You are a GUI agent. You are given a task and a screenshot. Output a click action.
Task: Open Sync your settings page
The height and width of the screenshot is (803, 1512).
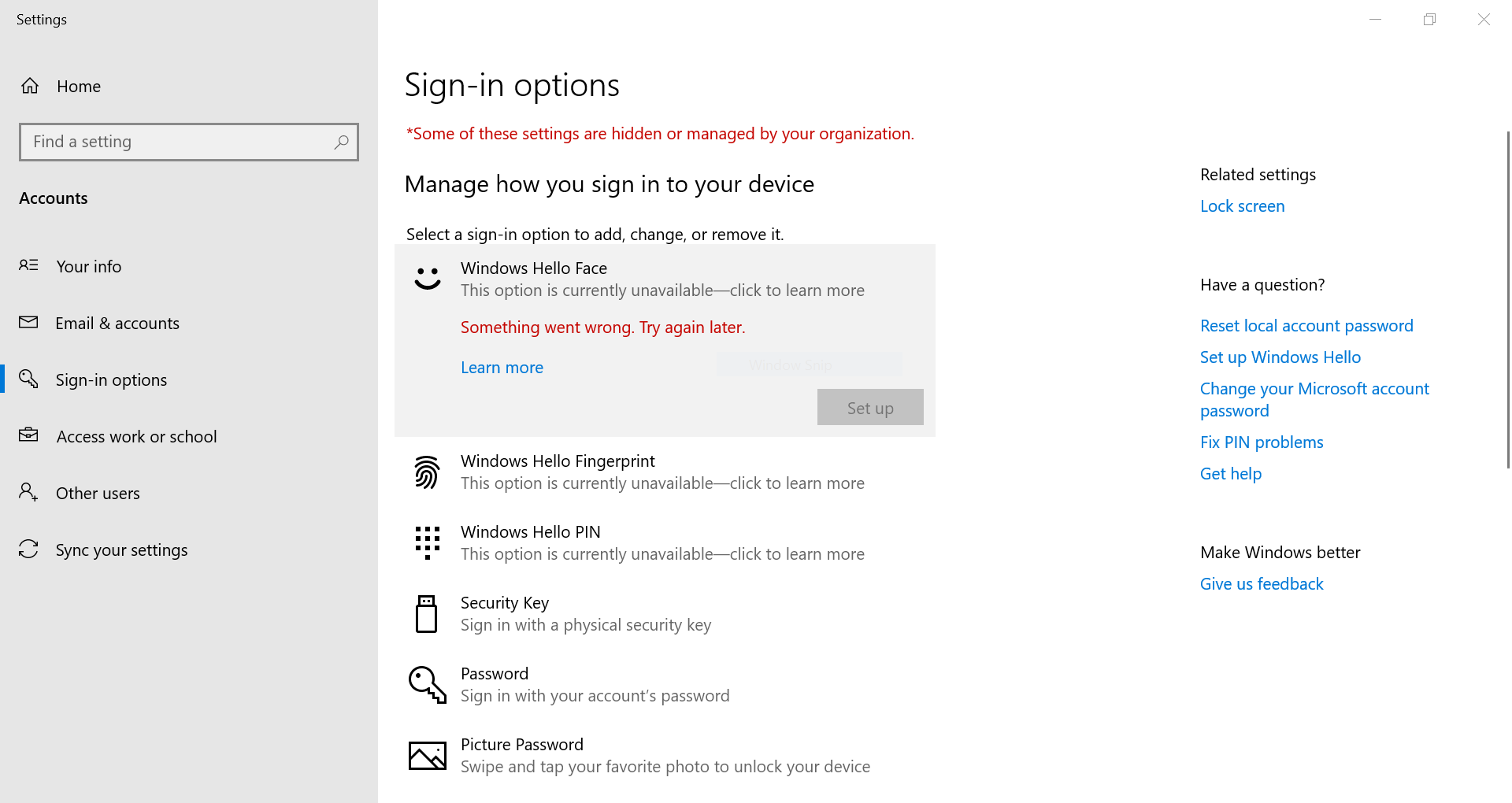189,550
